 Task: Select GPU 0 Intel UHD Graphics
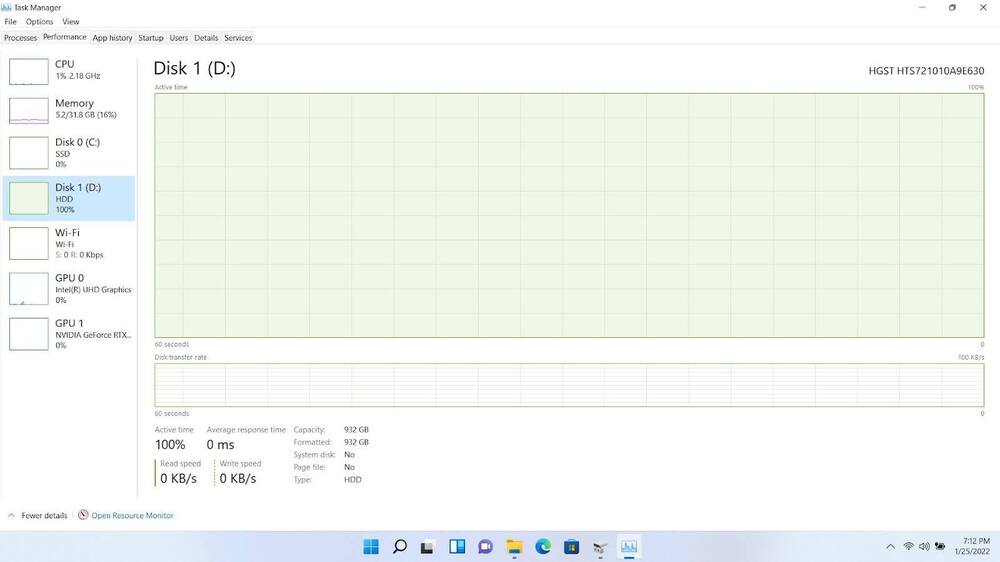pyautogui.click(x=69, y=288)
